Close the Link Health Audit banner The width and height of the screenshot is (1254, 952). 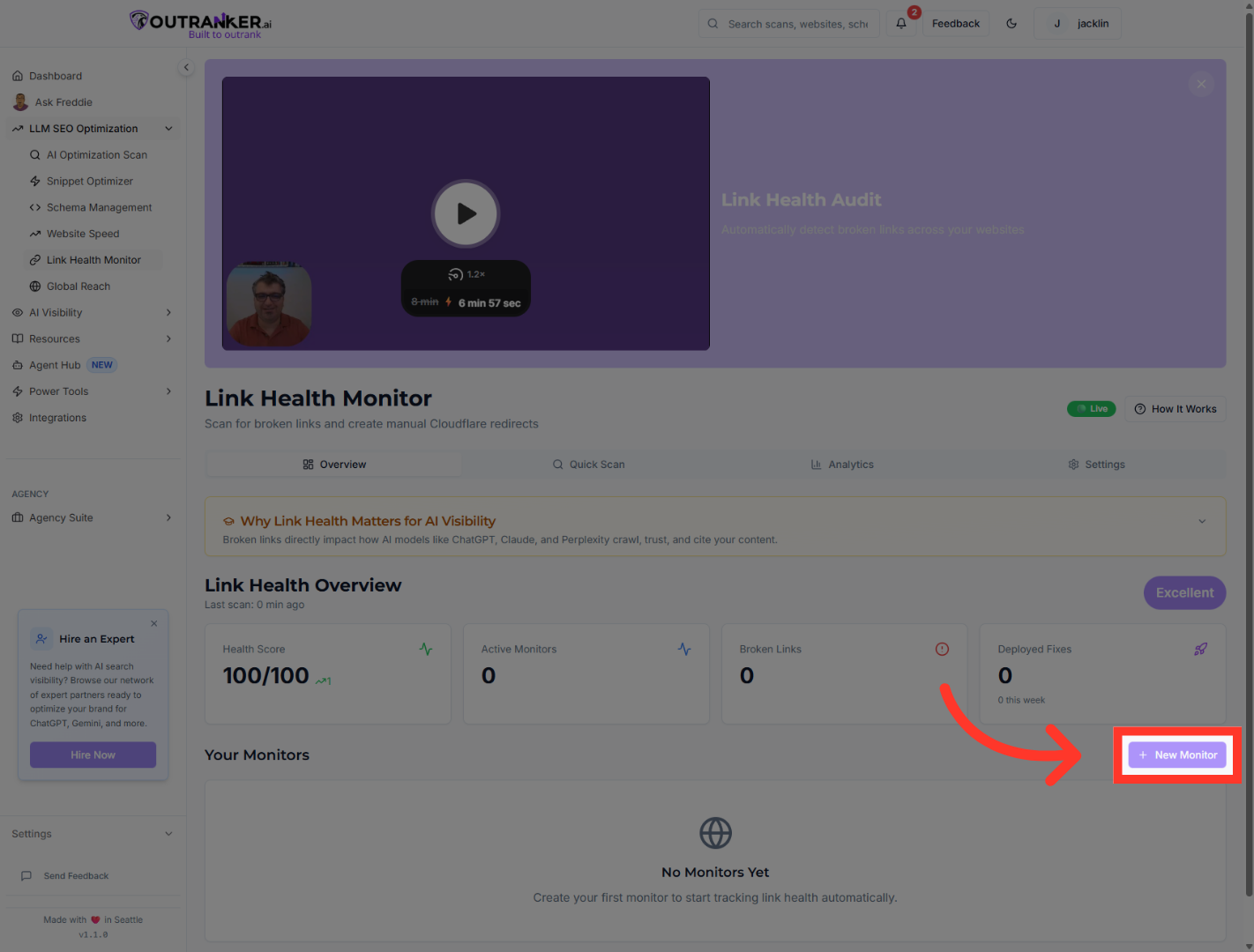coord(1201,84)
